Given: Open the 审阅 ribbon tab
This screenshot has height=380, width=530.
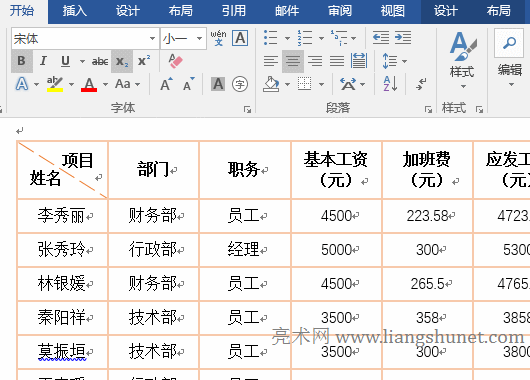Looking at the screenshot, I should click(x=340, y=11).
